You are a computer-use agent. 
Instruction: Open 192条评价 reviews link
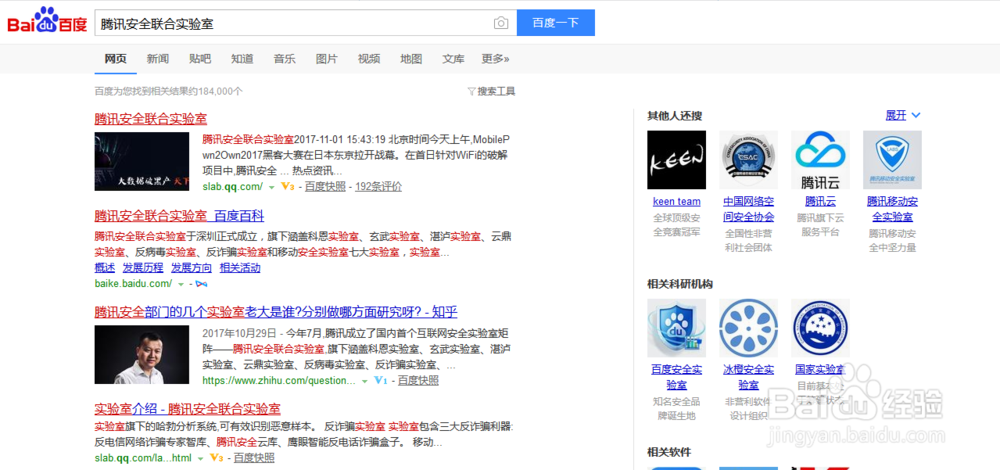point(378,187)
